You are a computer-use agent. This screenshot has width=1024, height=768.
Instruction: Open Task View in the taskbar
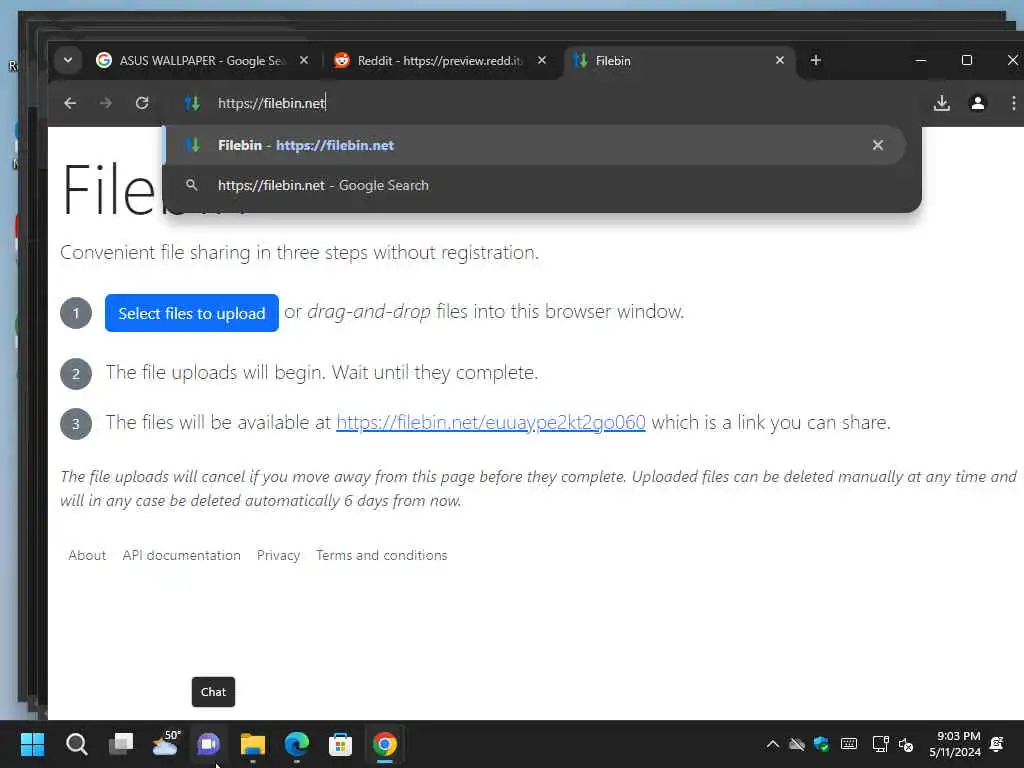tap(121, 744)
